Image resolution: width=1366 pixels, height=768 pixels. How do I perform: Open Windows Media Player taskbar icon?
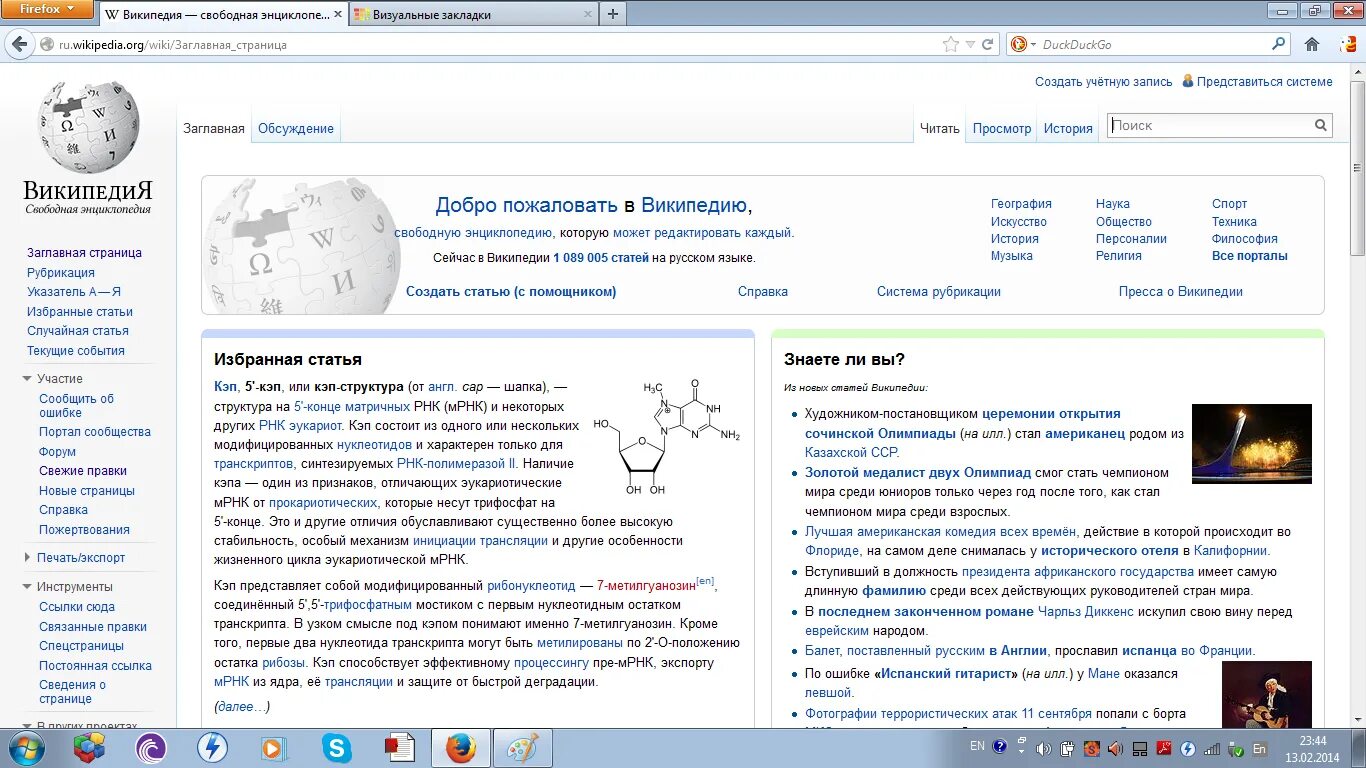click(272, 748)
